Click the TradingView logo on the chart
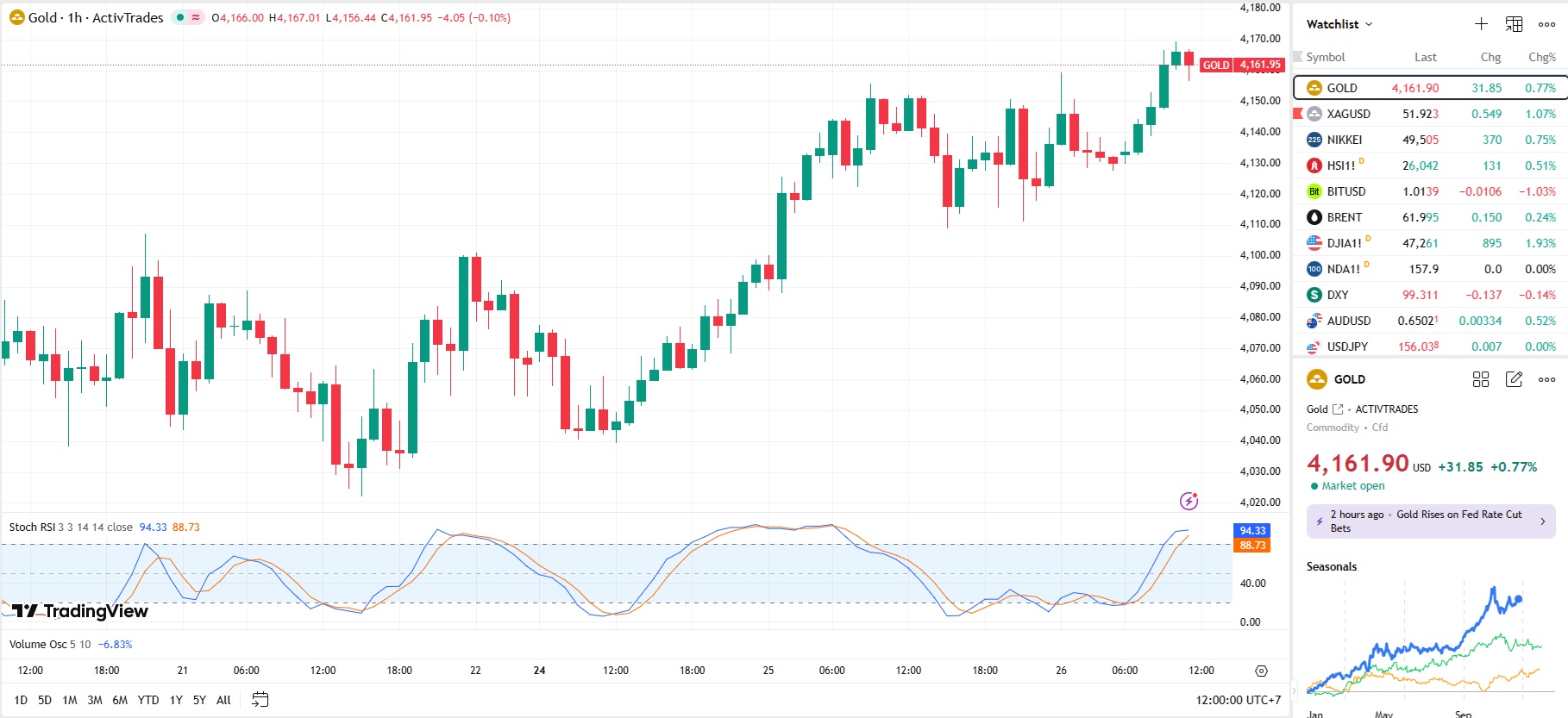The image size is (1568, 718). click(x=80, y=611)
